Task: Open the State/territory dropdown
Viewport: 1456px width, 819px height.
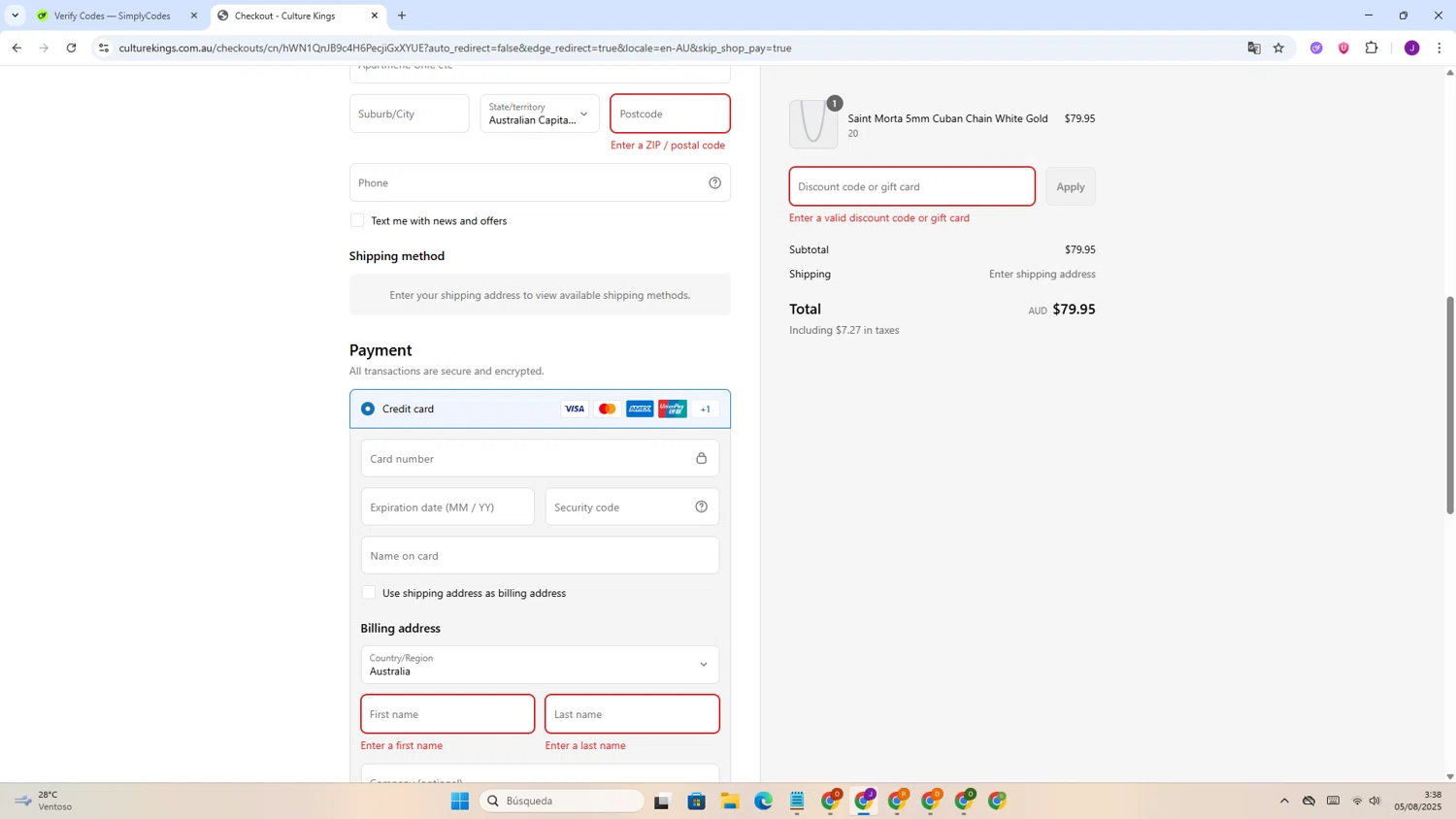Action: [540, 114]
